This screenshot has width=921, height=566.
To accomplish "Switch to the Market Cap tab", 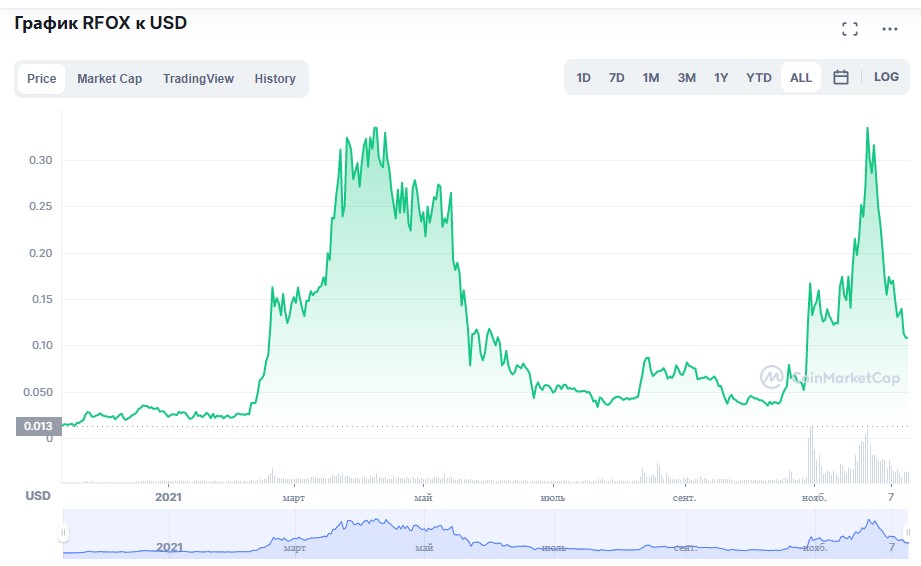I will 109,79.
